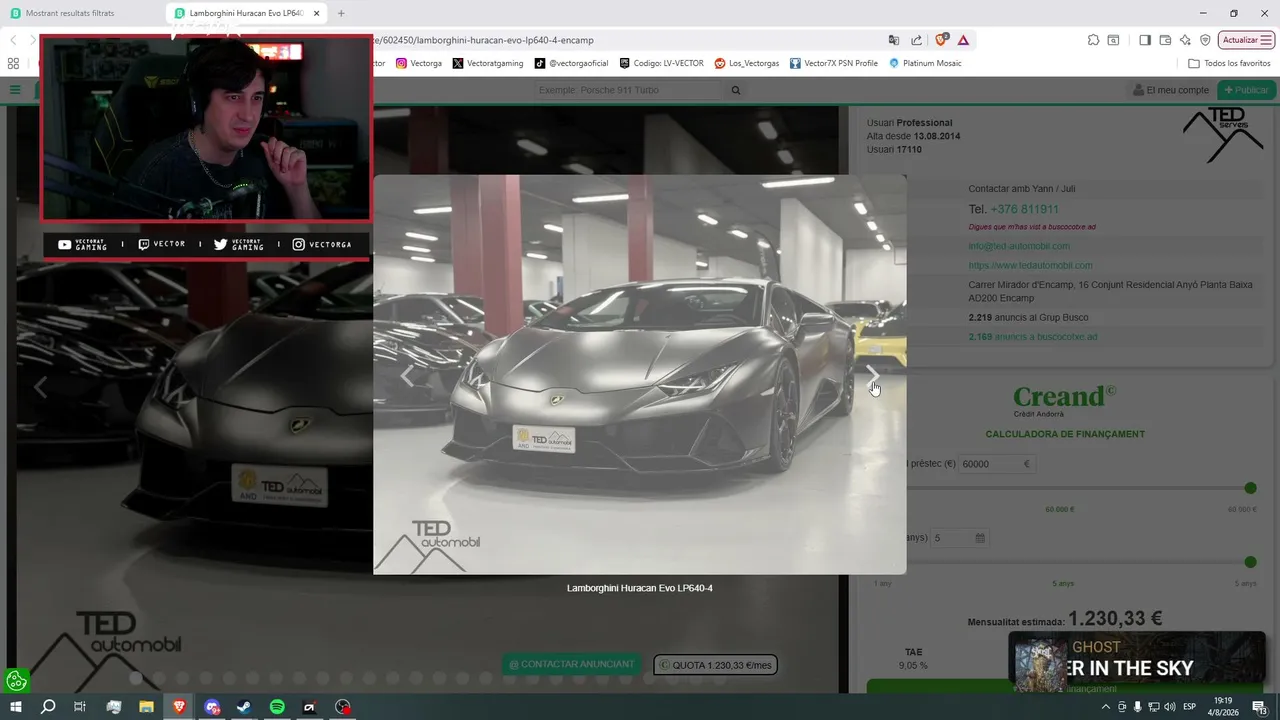Open the loan term calendar icon
This screenshot has height=720, width=1280.
(x=980, y=538)
